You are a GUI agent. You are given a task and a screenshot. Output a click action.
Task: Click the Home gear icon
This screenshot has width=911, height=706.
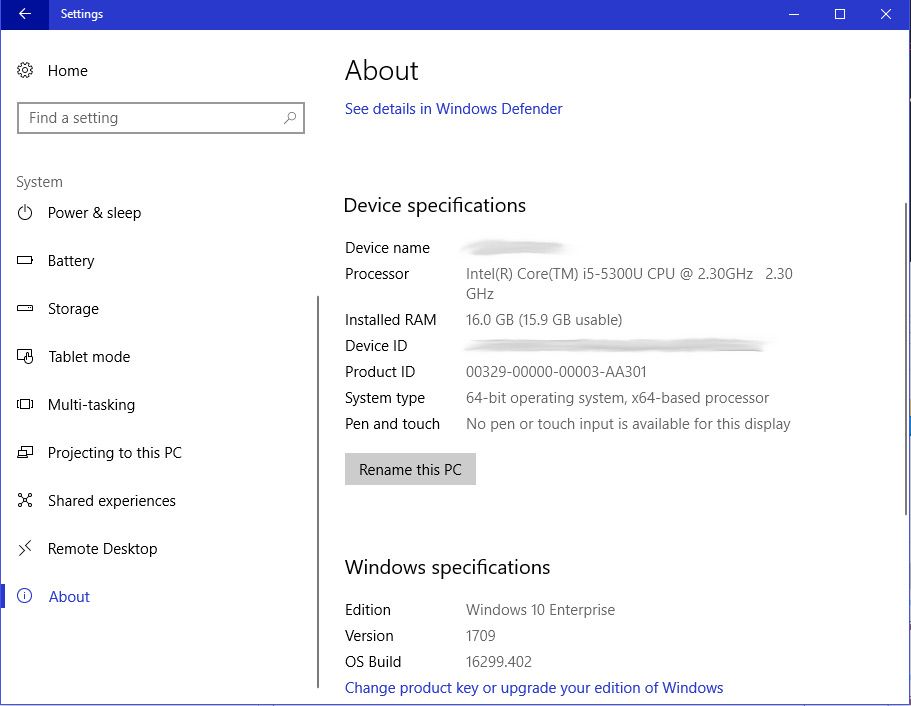coord(25,70)
